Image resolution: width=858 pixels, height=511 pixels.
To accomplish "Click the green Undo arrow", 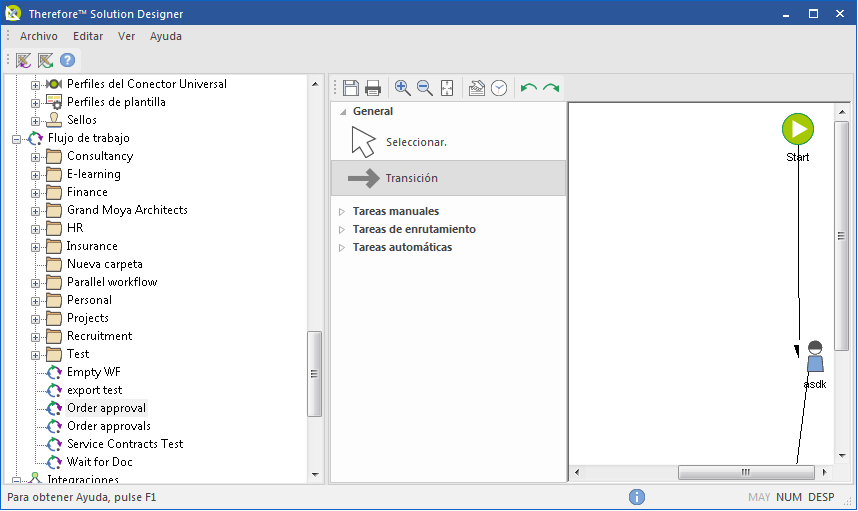I will point(529,88).
